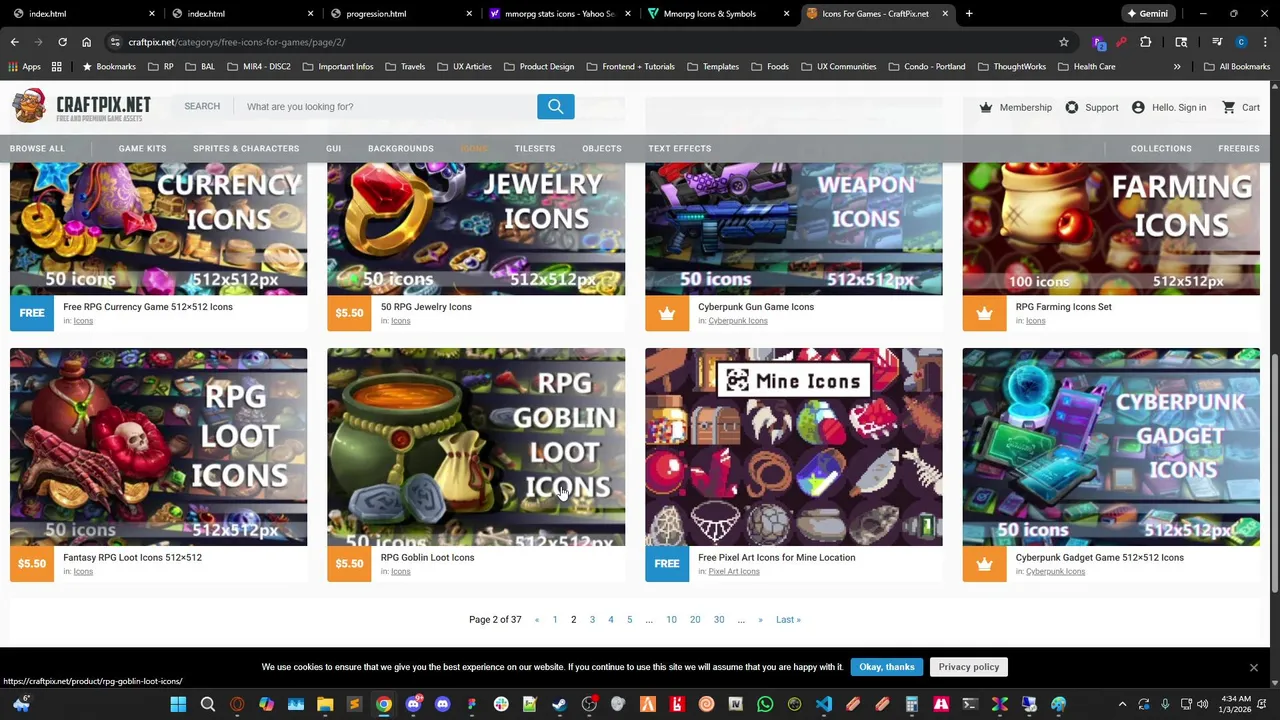Open the Windows Start button
Viewport: 1280px width, 720px height.
click(x=178, y=704)
